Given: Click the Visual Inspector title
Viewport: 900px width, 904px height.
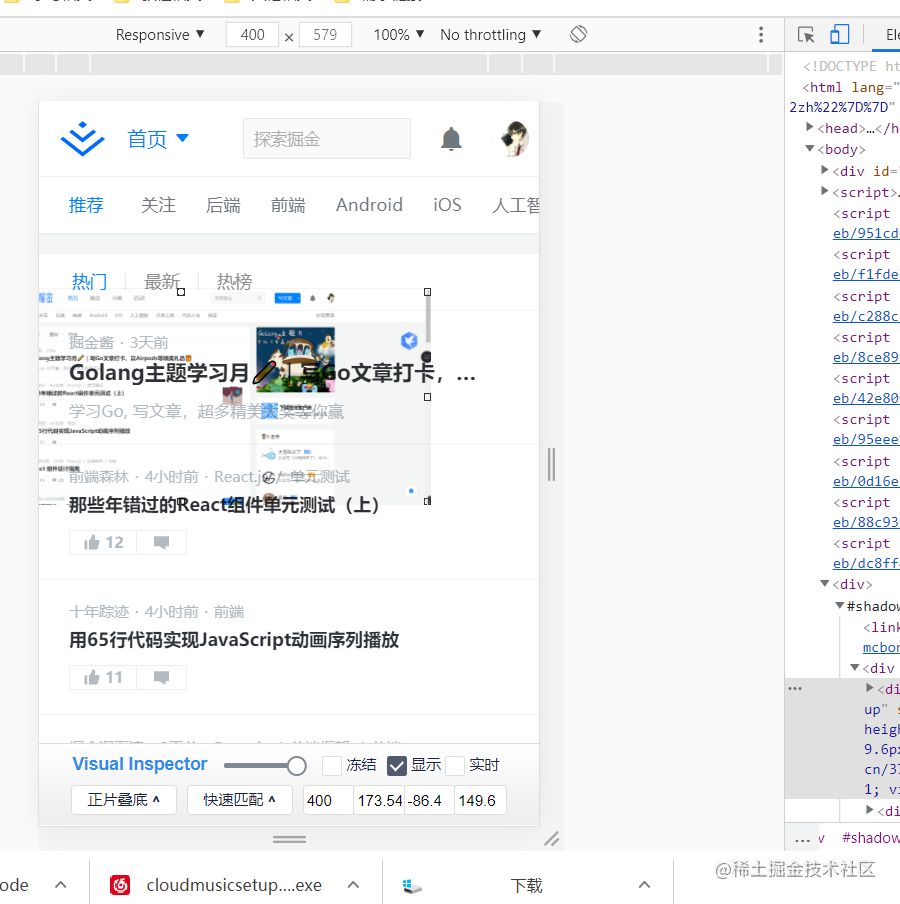Looking at the screenshot, I should (140, 764).
